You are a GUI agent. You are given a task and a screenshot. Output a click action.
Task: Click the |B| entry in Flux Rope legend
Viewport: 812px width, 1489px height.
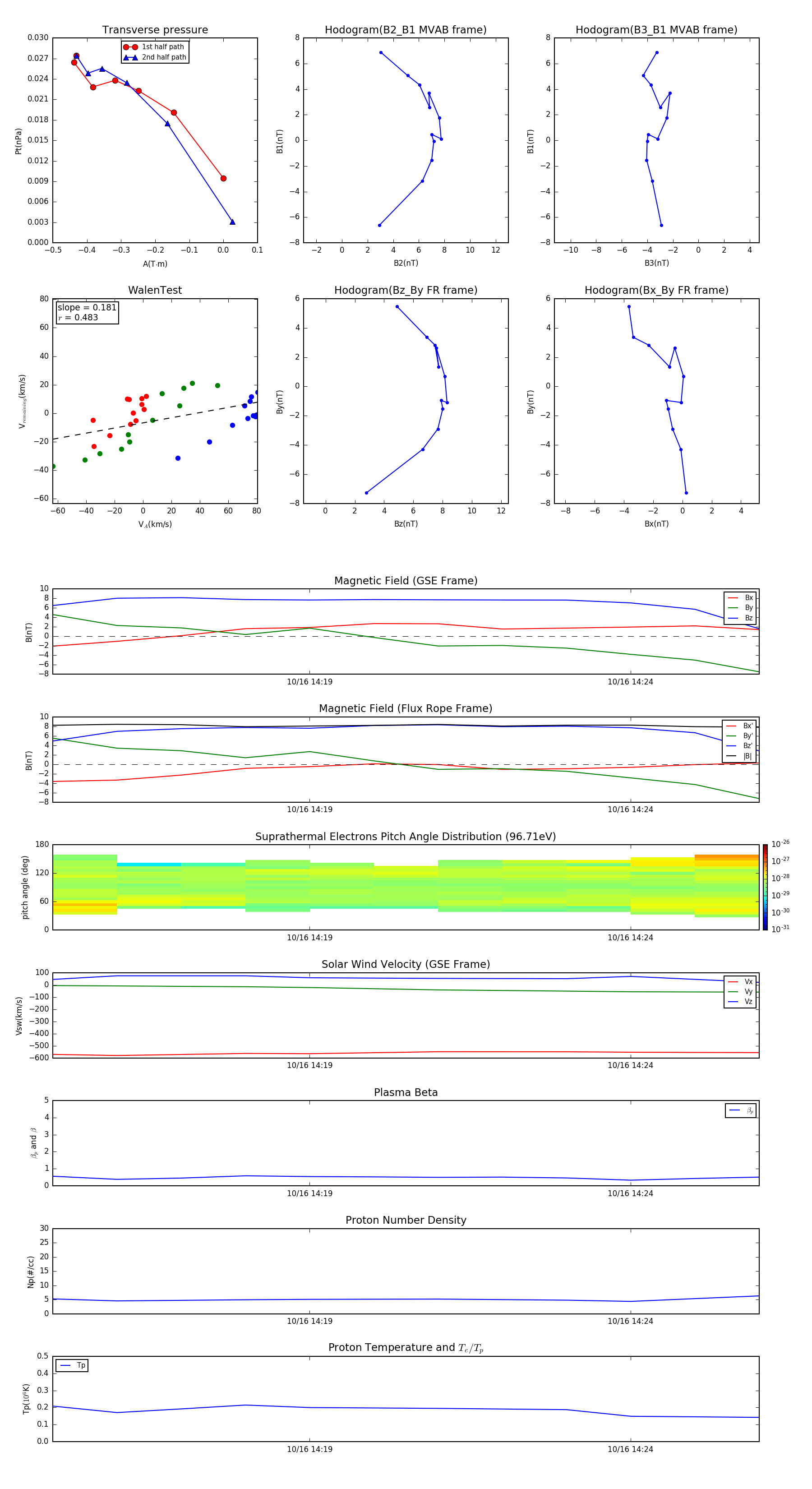pyautogui.click(x=739, y=756)
